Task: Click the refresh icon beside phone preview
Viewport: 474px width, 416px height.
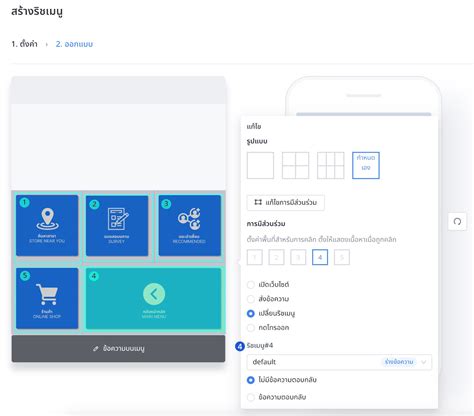Action: (x=457, y=221)
